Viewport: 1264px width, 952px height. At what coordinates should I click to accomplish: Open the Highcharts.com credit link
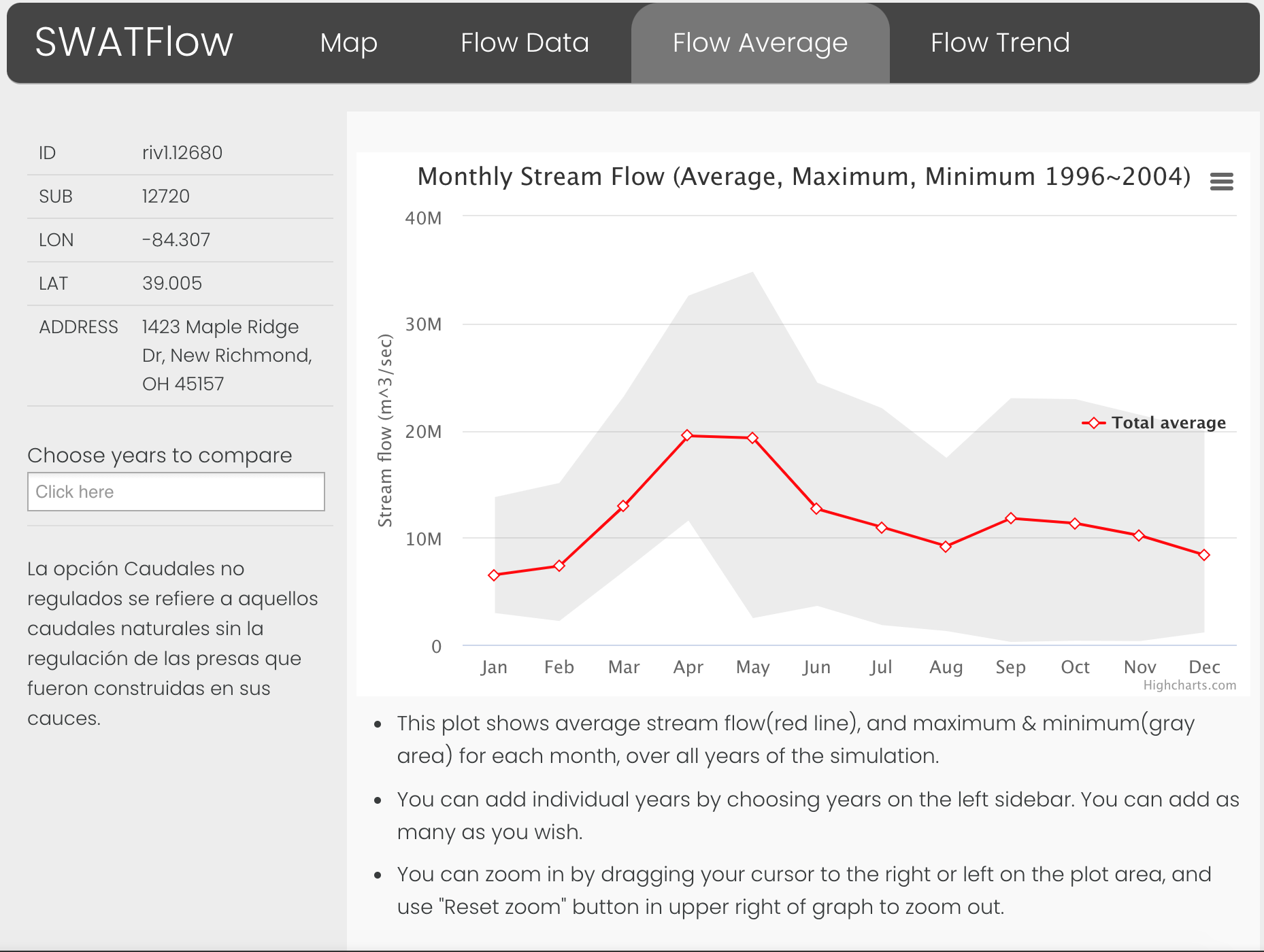[x=1189, y=685]
